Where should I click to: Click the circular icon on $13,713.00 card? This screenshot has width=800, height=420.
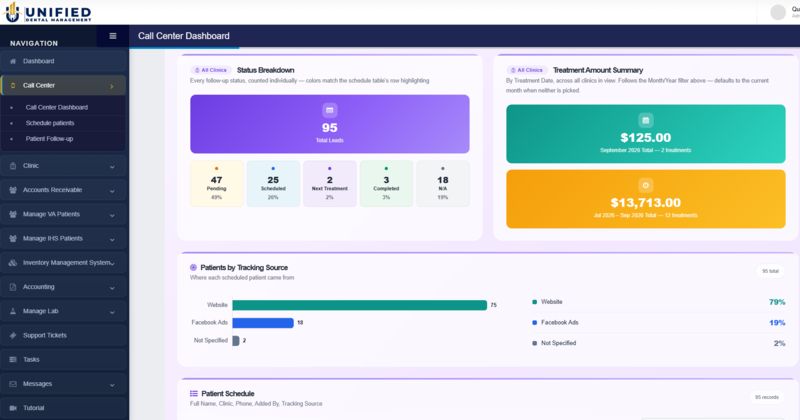coord(645,185)
